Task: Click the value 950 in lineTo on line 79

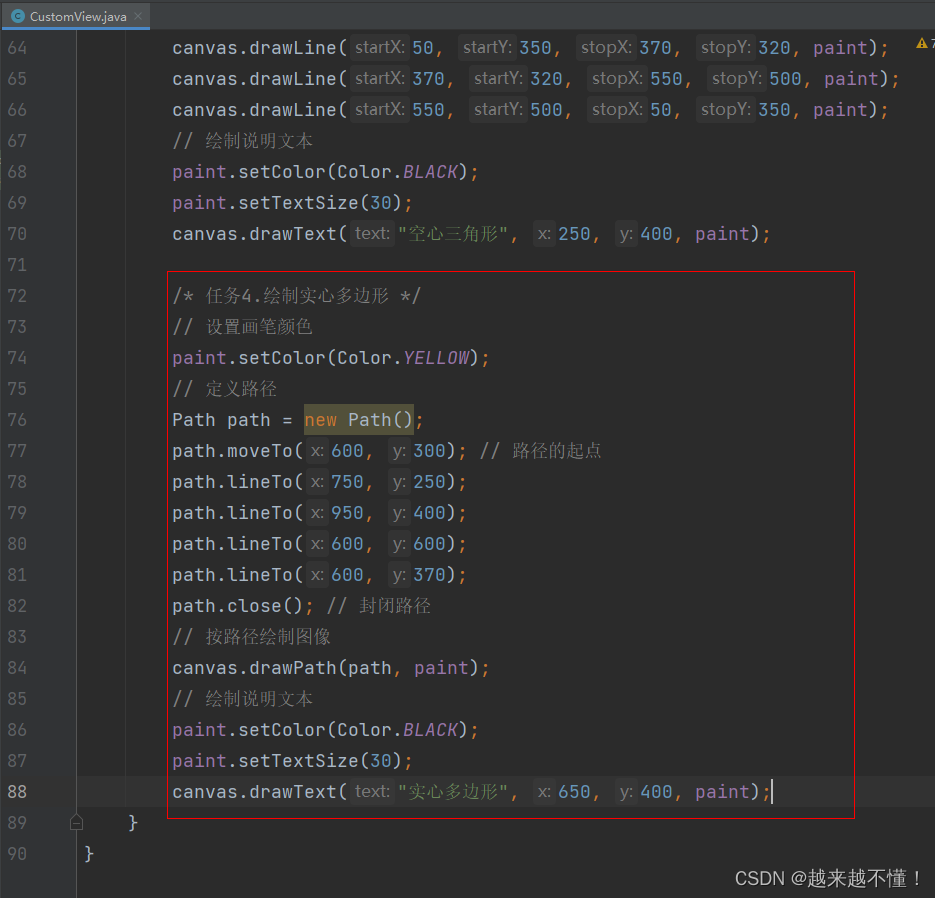Action: (347, 513)
